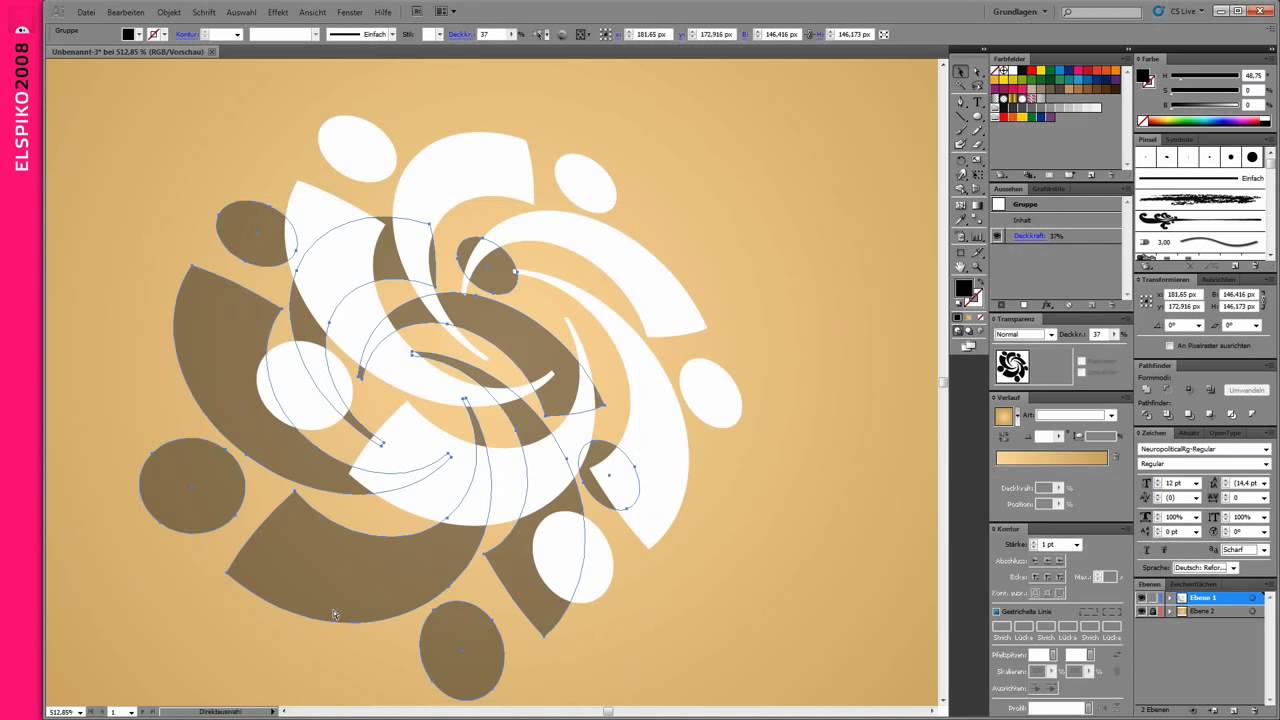Image resolution: width=1280 pixels, height=720 pixels.
Task: Create a new layer with the Neue Ebene icon
Action: tap(1234, 710)
